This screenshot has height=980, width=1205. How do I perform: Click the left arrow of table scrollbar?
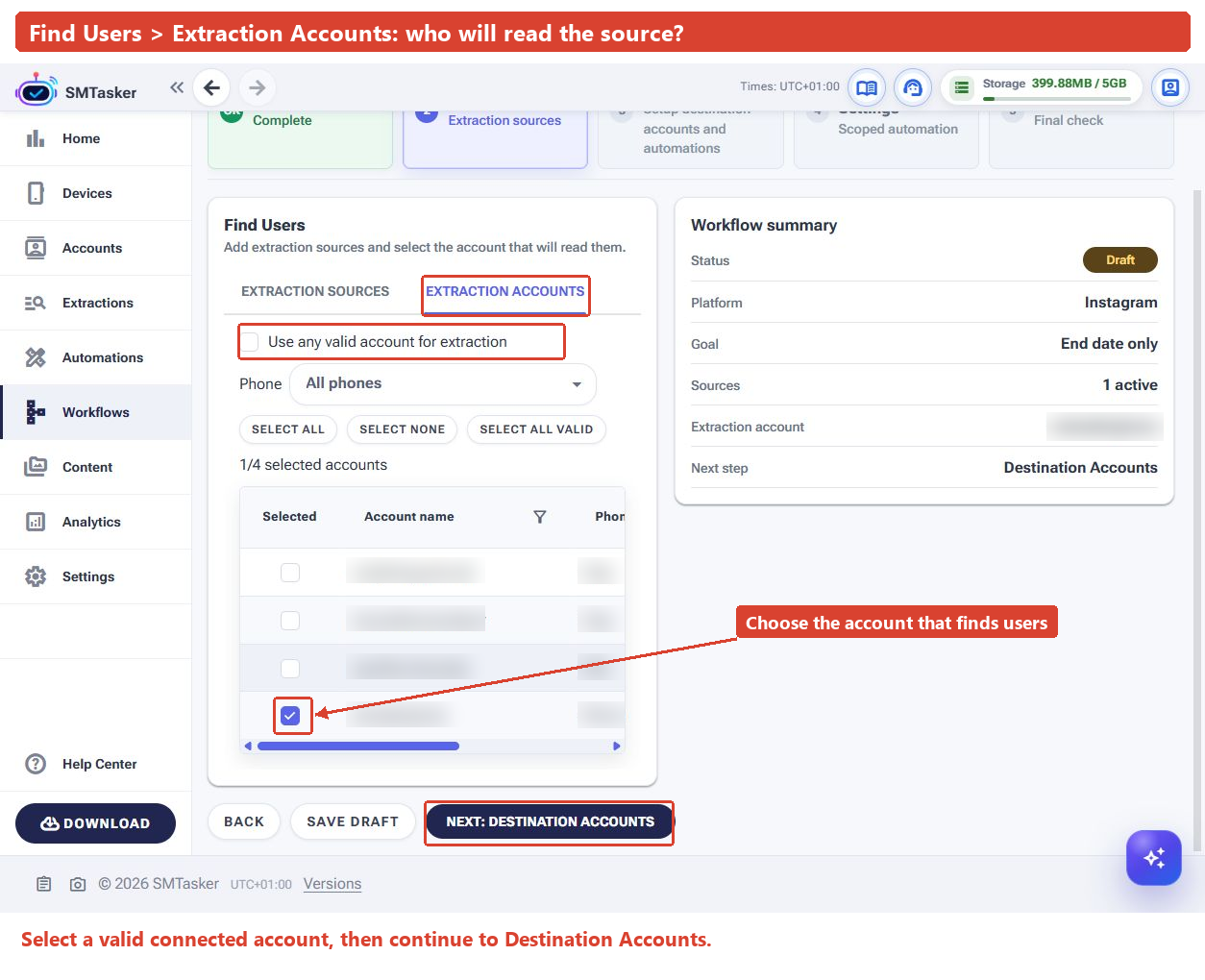pos(248,746)
